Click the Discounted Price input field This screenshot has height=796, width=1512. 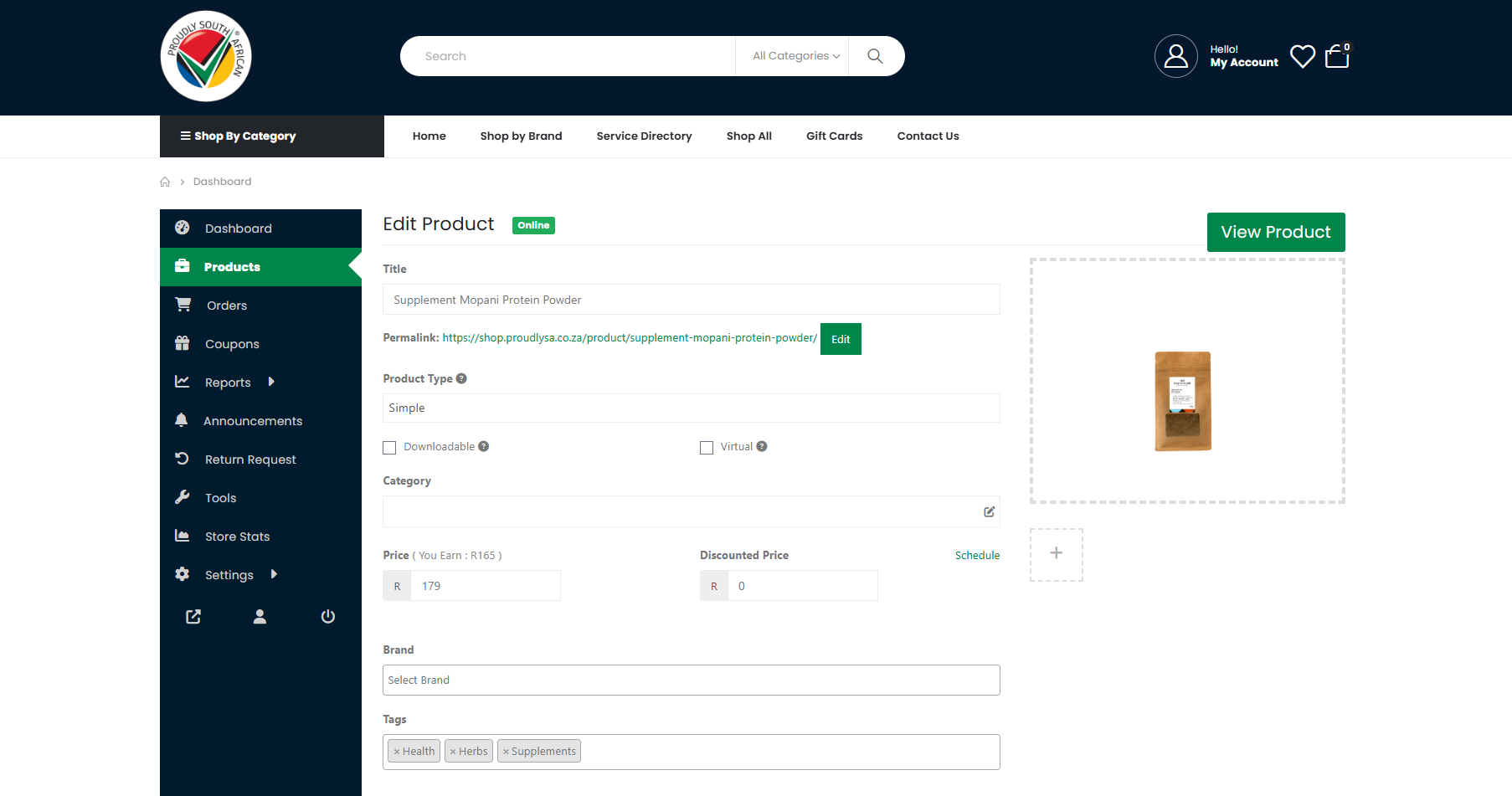(x=803, y=586)
